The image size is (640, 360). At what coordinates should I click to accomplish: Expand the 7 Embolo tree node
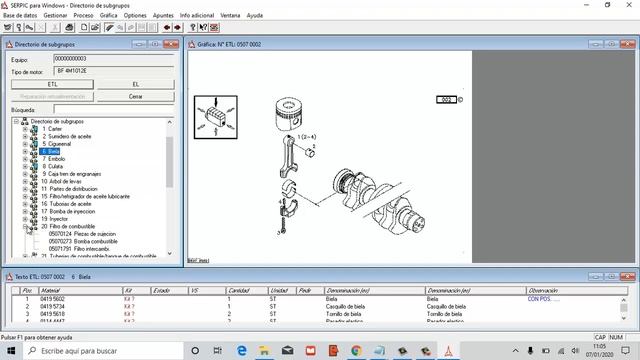(25, 159)
